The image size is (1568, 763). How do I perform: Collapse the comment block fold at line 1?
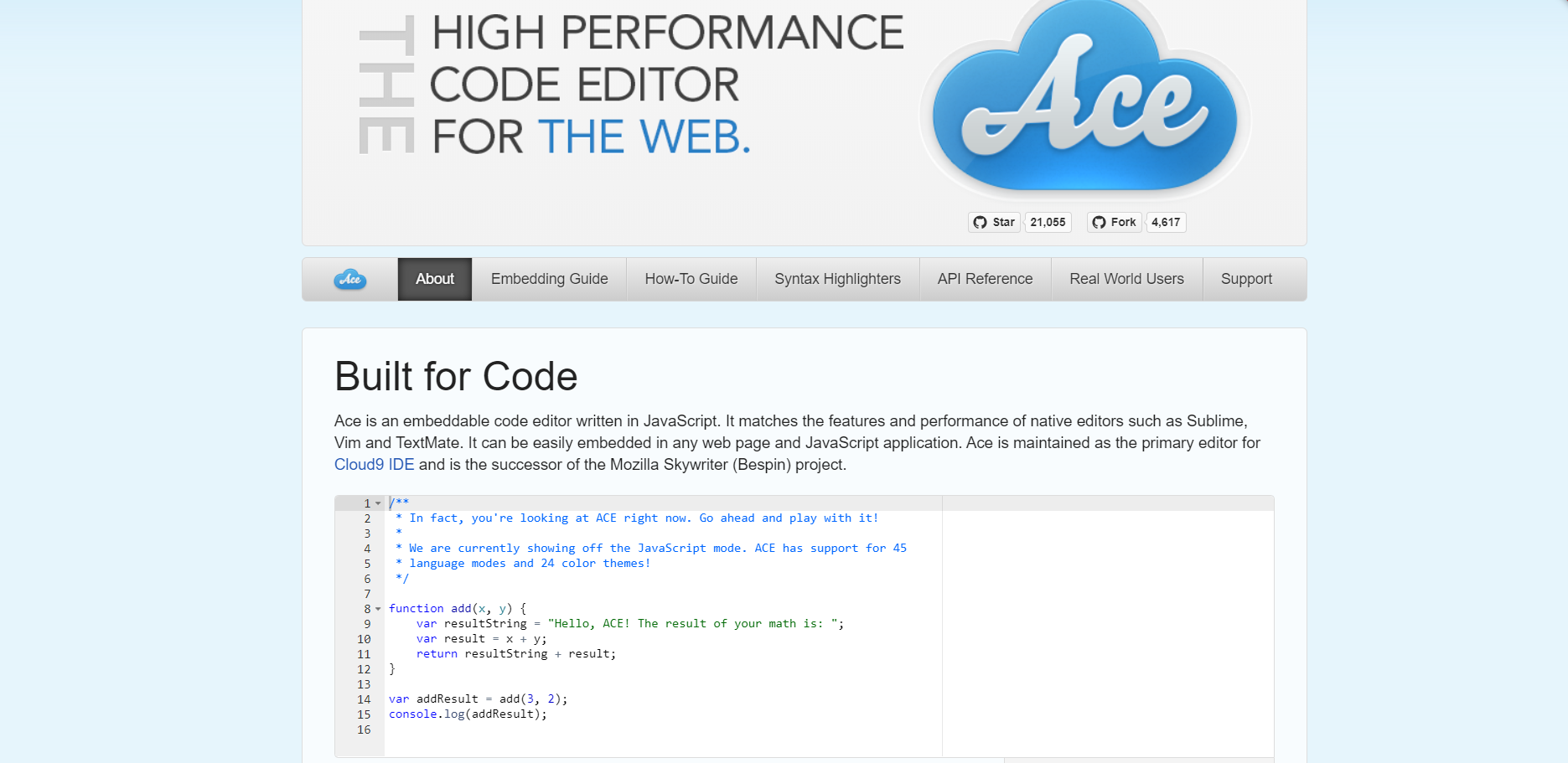pos(379,504)
